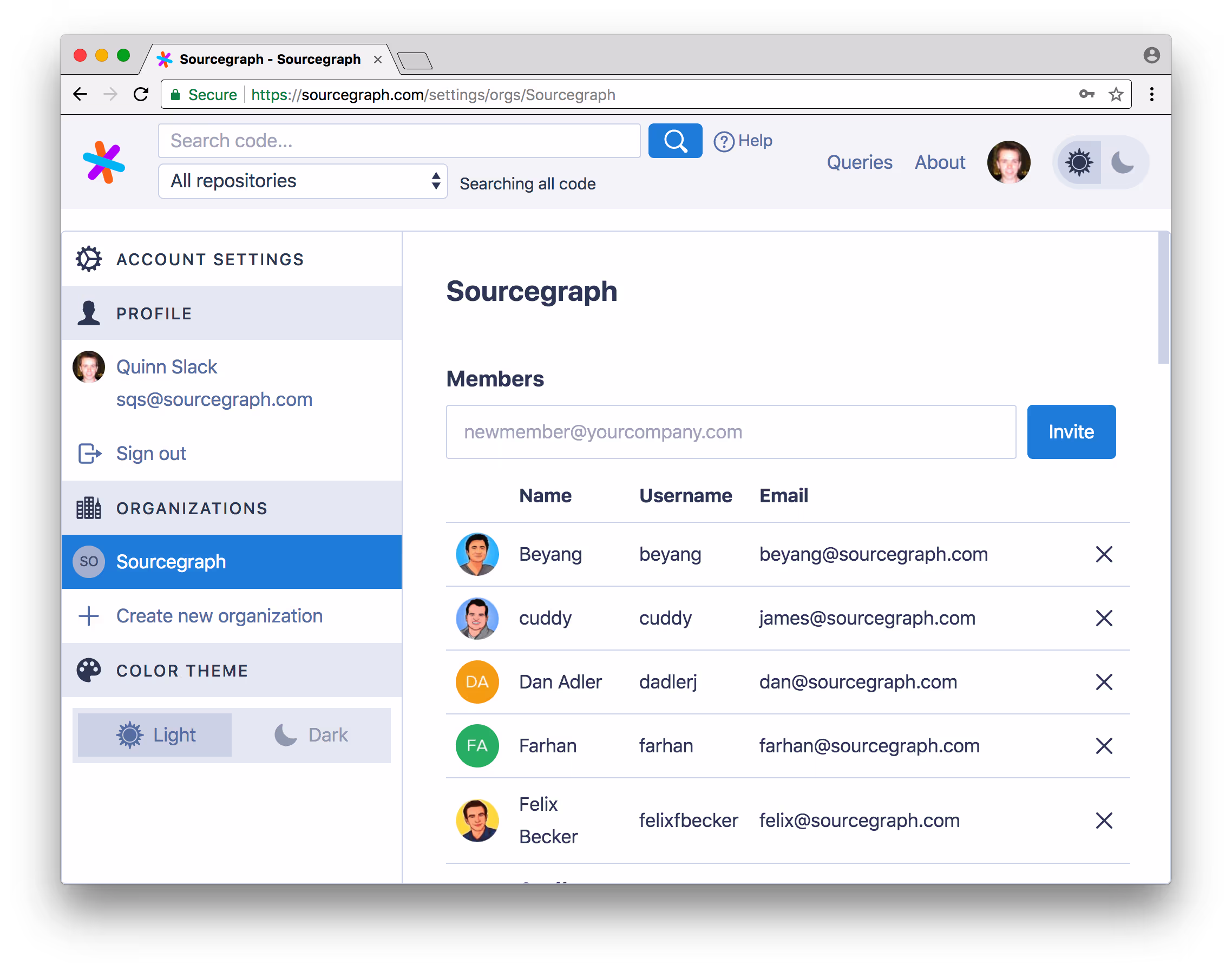Bookmark page with star icon
The image size is (1232, 971).
point(1116,94)
